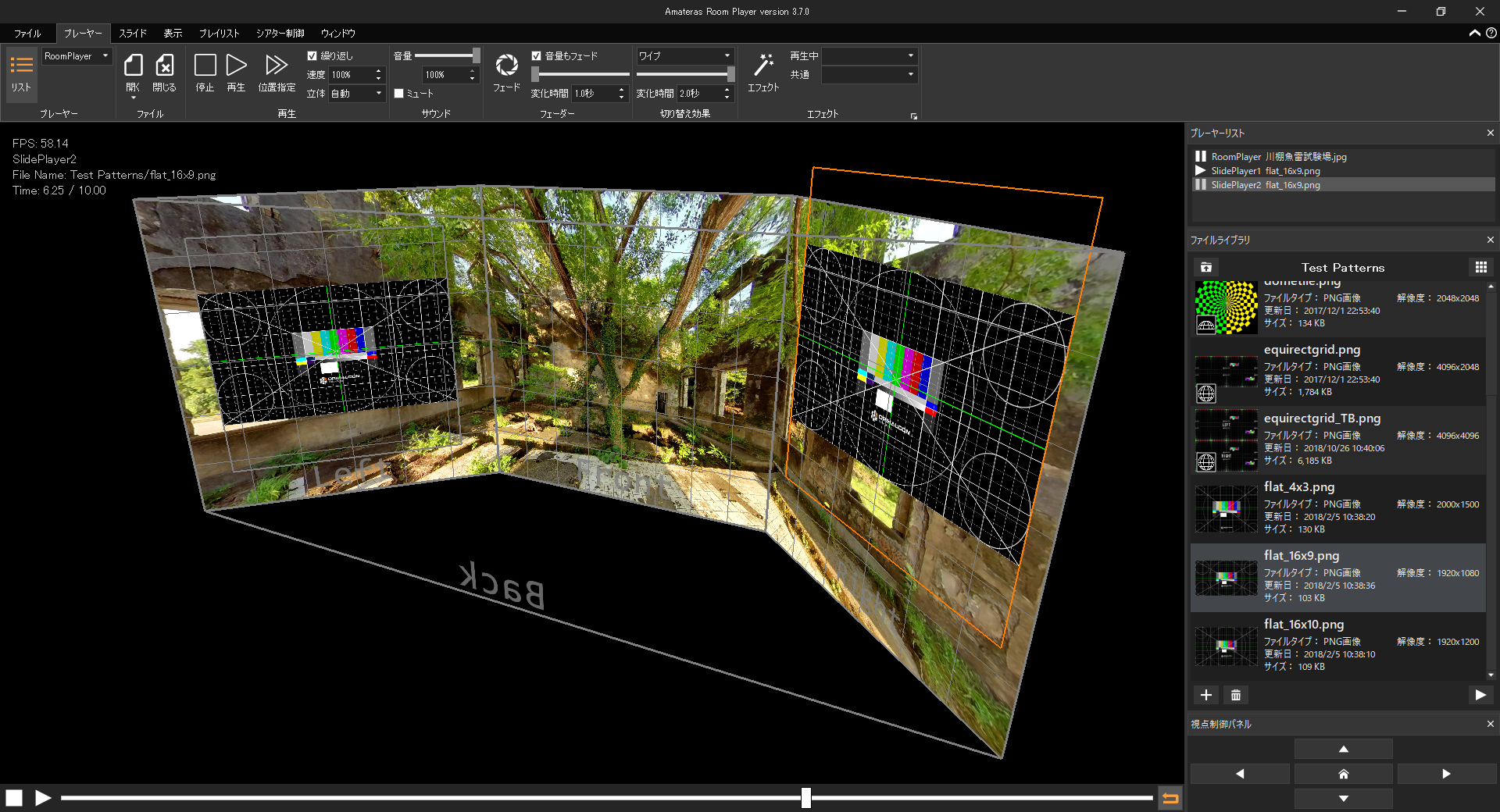Select the flat_16x10.png library file

click(1338, 646)
